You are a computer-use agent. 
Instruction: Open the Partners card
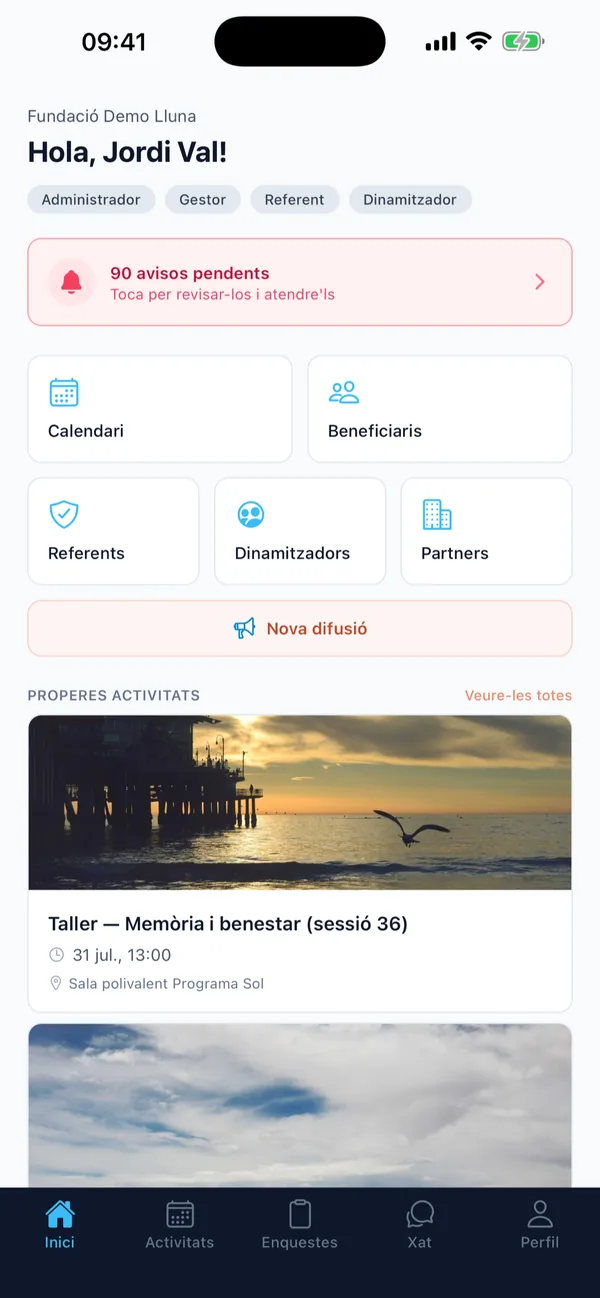point(486,531)
